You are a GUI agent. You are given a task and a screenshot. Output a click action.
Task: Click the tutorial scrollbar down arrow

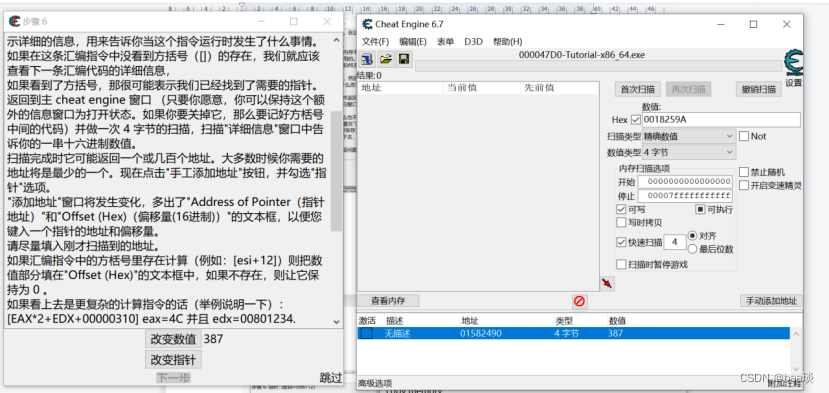(x=336, y=322)
